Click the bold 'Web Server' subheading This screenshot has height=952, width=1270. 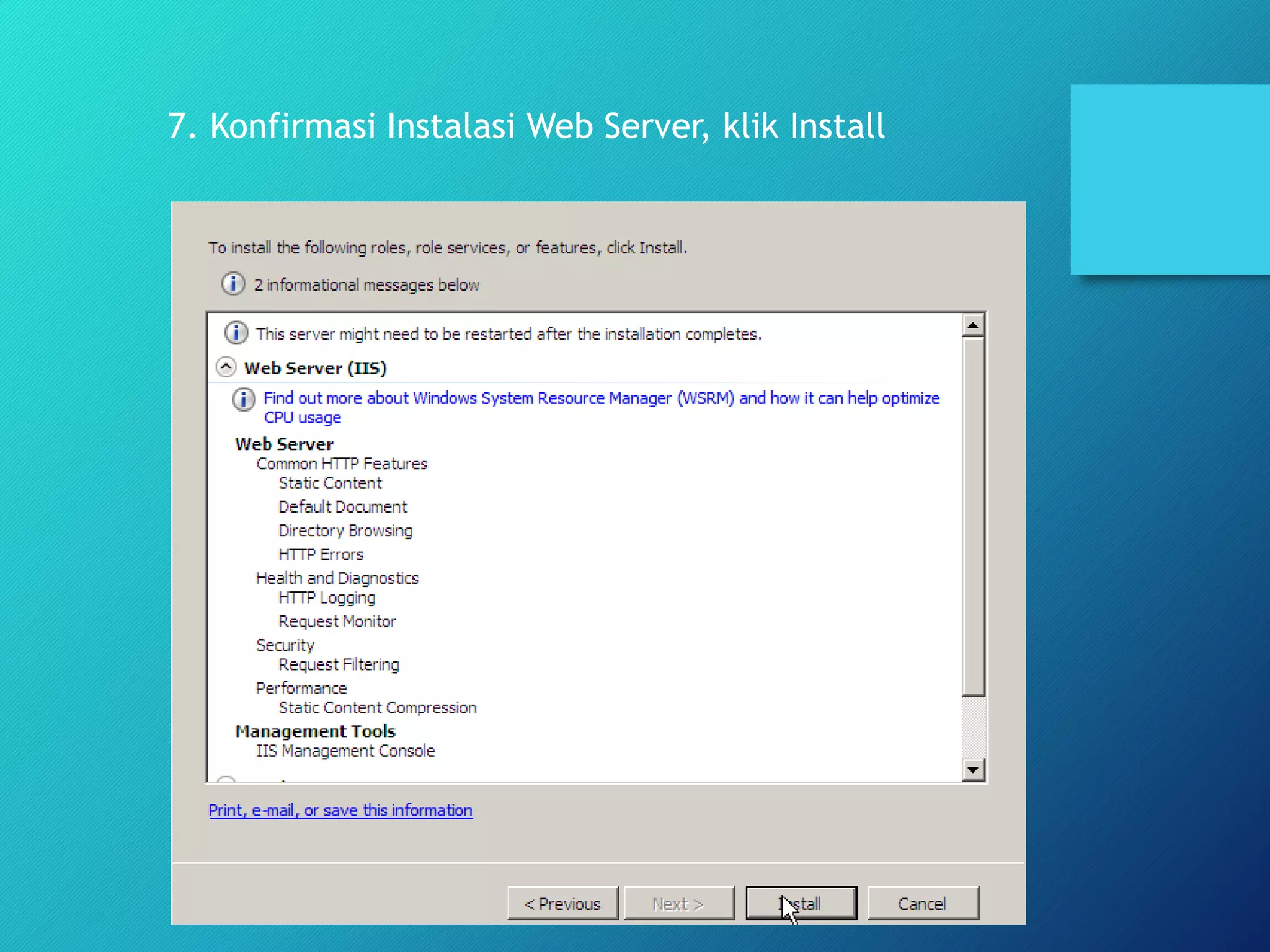284,444
